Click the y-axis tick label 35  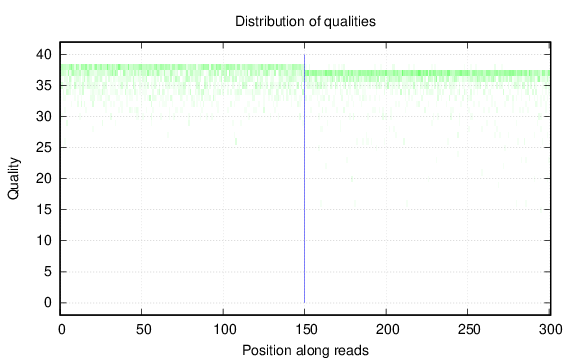[x=44, y=86]
